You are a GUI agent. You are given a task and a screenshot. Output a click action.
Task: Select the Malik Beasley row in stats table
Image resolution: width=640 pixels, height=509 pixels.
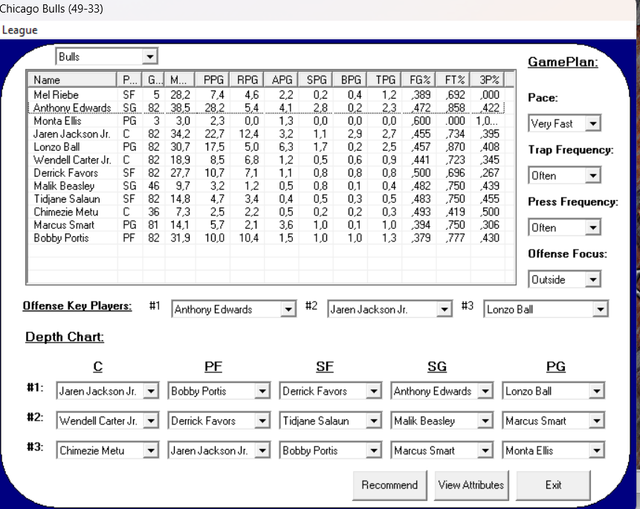pyautogui.click(x=267, y=186)
